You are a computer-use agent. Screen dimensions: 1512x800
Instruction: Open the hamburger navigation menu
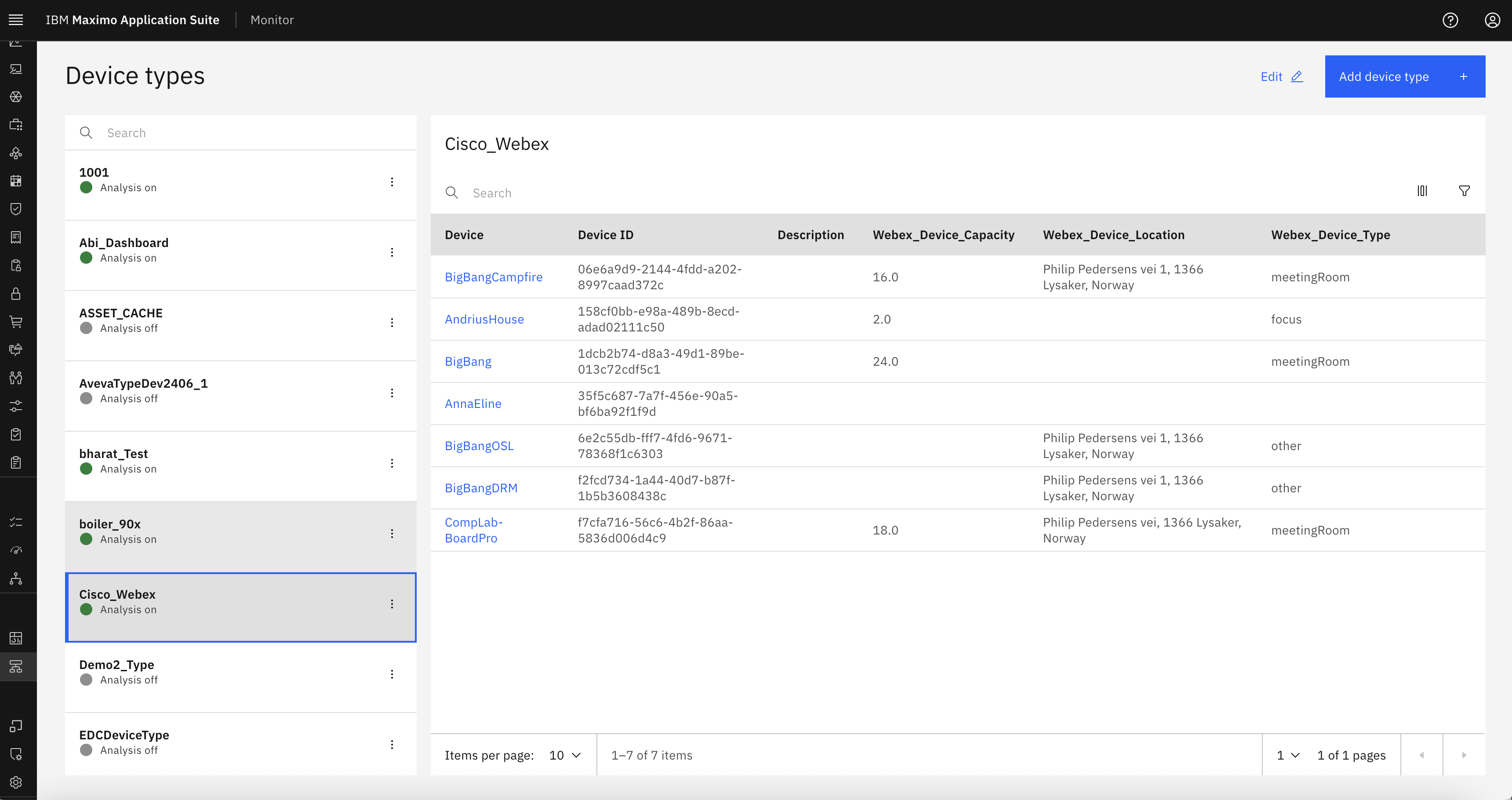click(16, 20)
